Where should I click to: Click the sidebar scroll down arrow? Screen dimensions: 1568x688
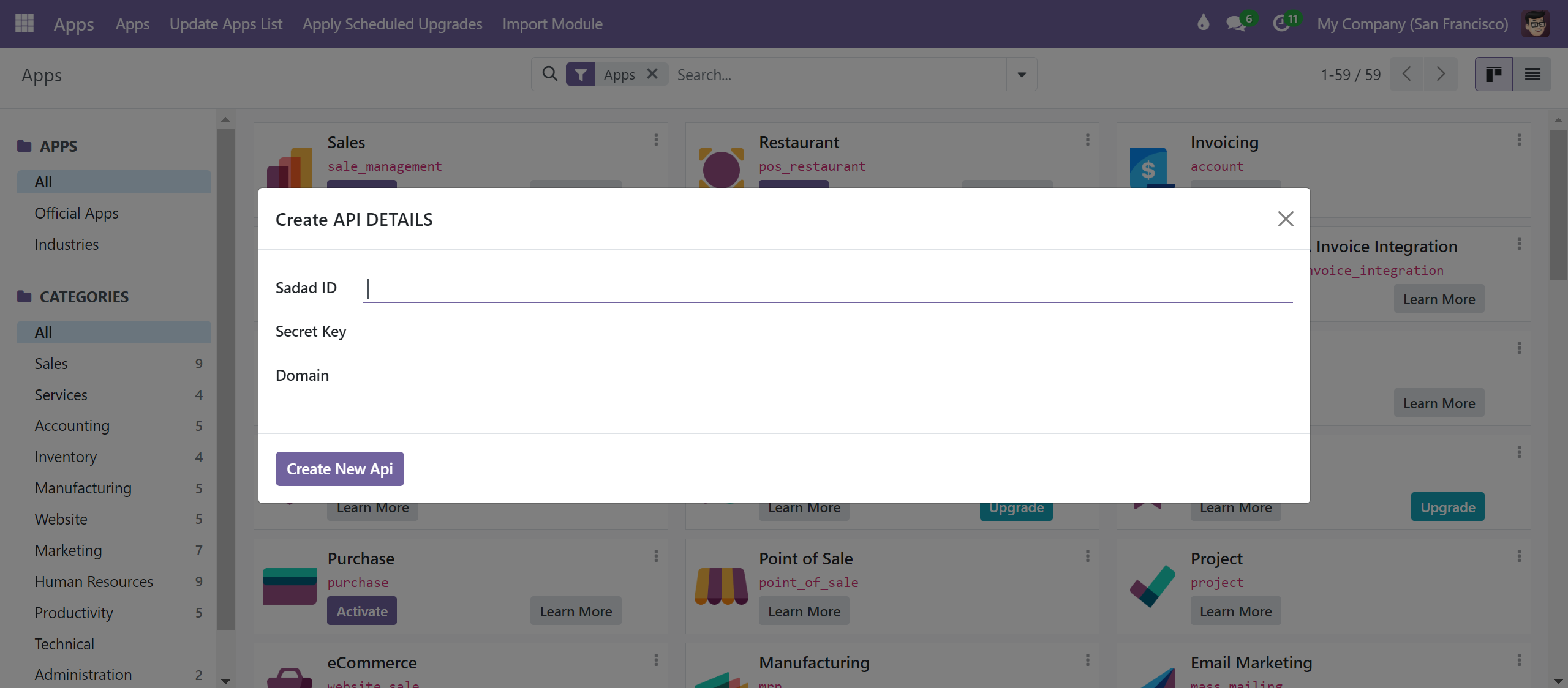coord(225,681)
